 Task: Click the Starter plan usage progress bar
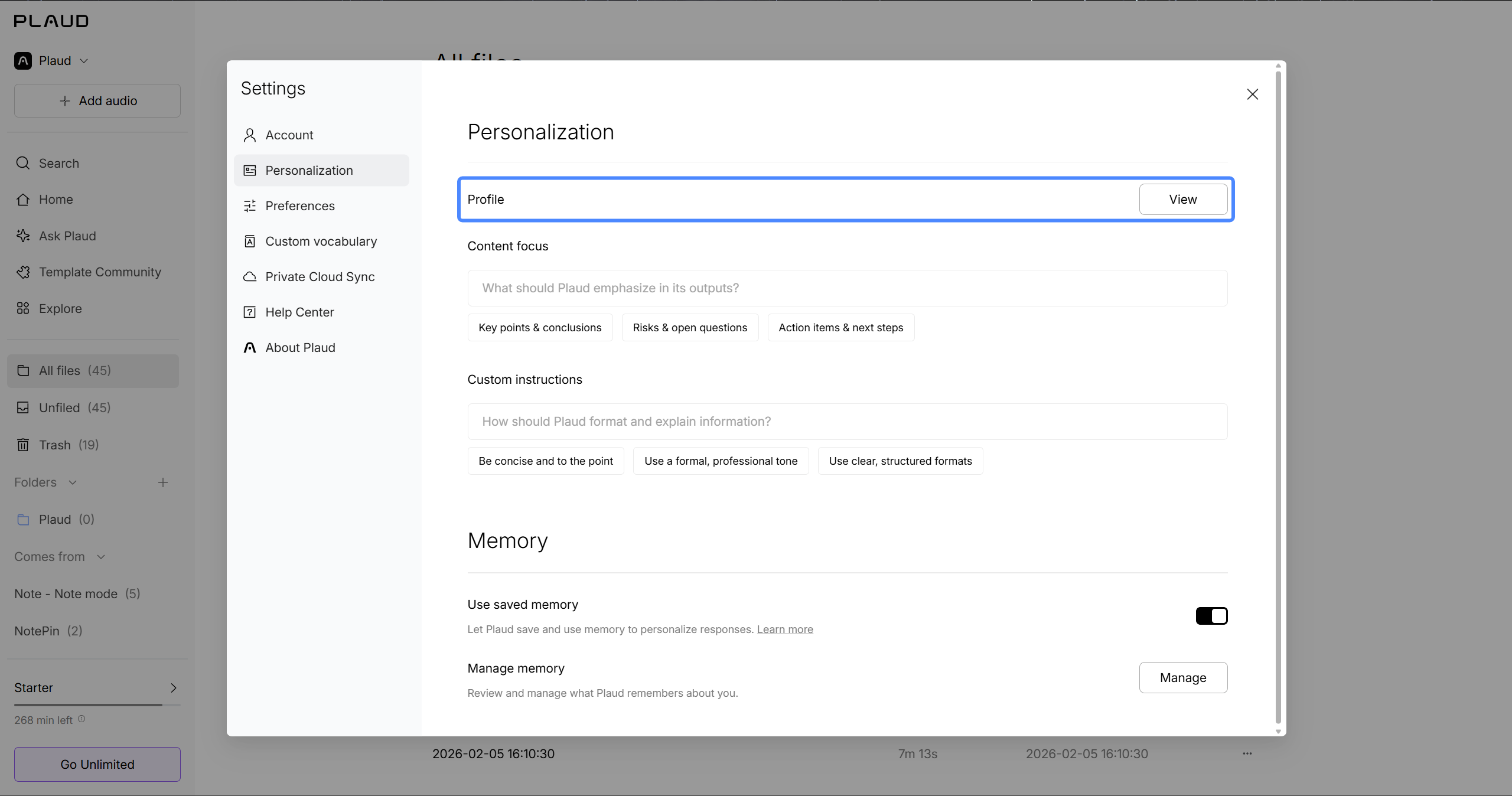tap(97, 705)
